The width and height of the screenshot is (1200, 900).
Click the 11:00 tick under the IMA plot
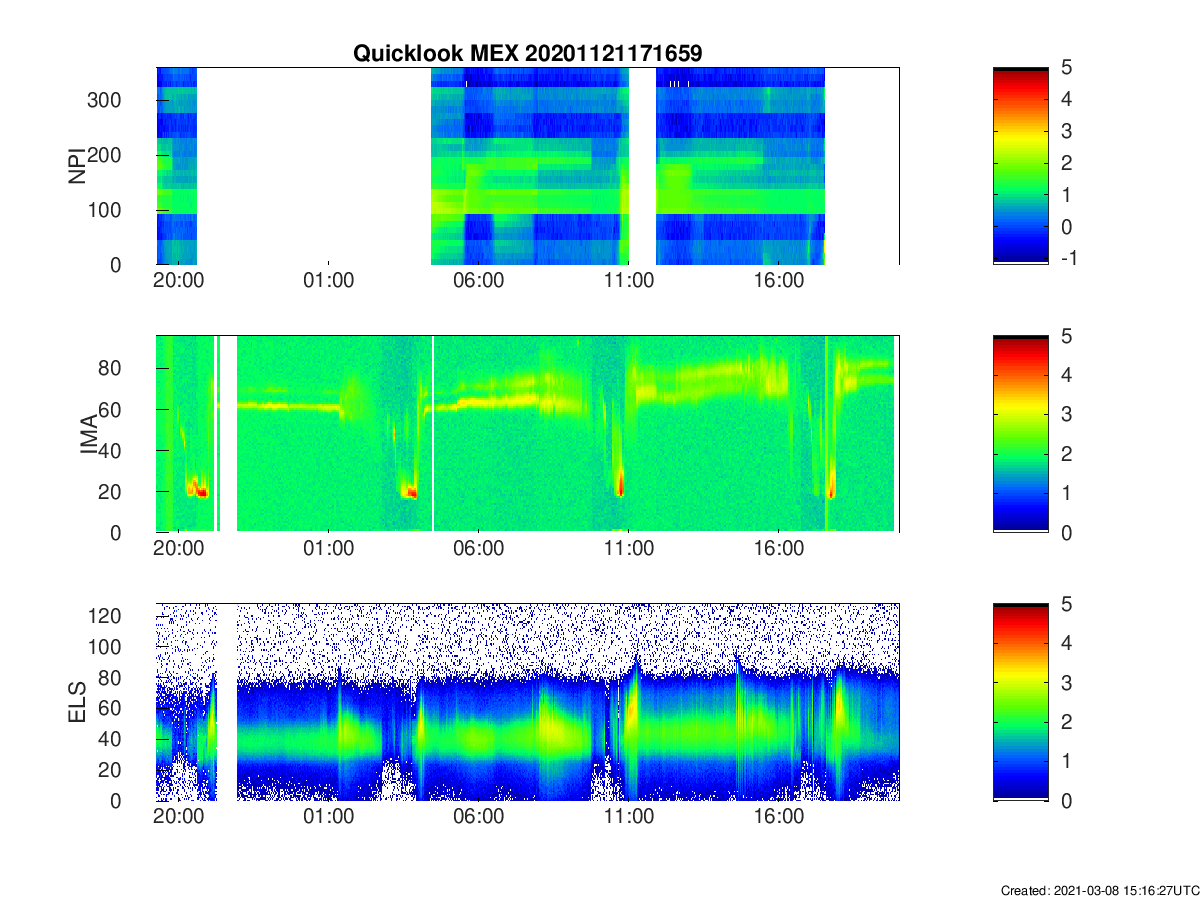pos(629,549)
